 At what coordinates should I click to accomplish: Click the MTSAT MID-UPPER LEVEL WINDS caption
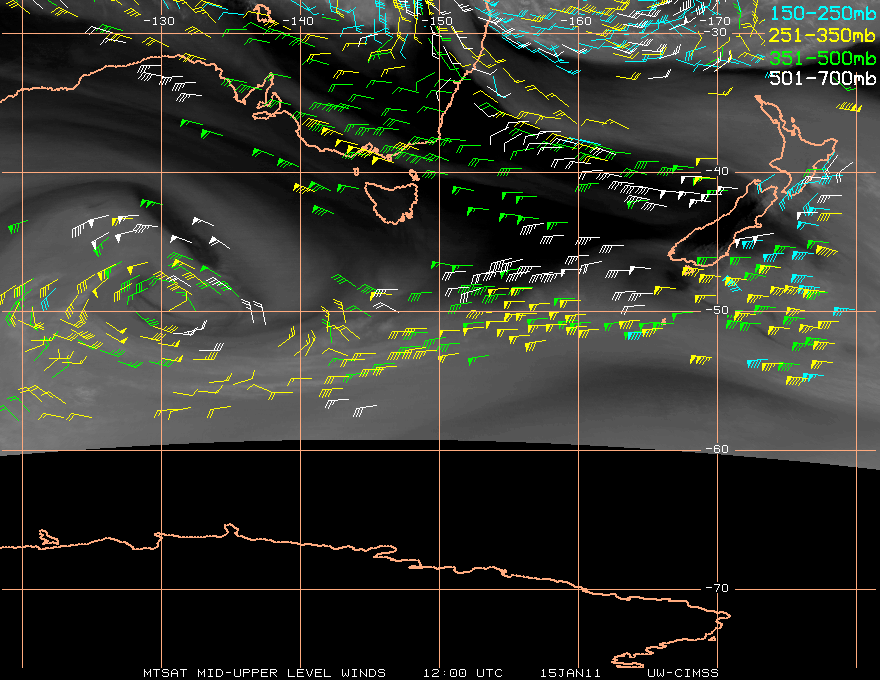click(264, 673)
